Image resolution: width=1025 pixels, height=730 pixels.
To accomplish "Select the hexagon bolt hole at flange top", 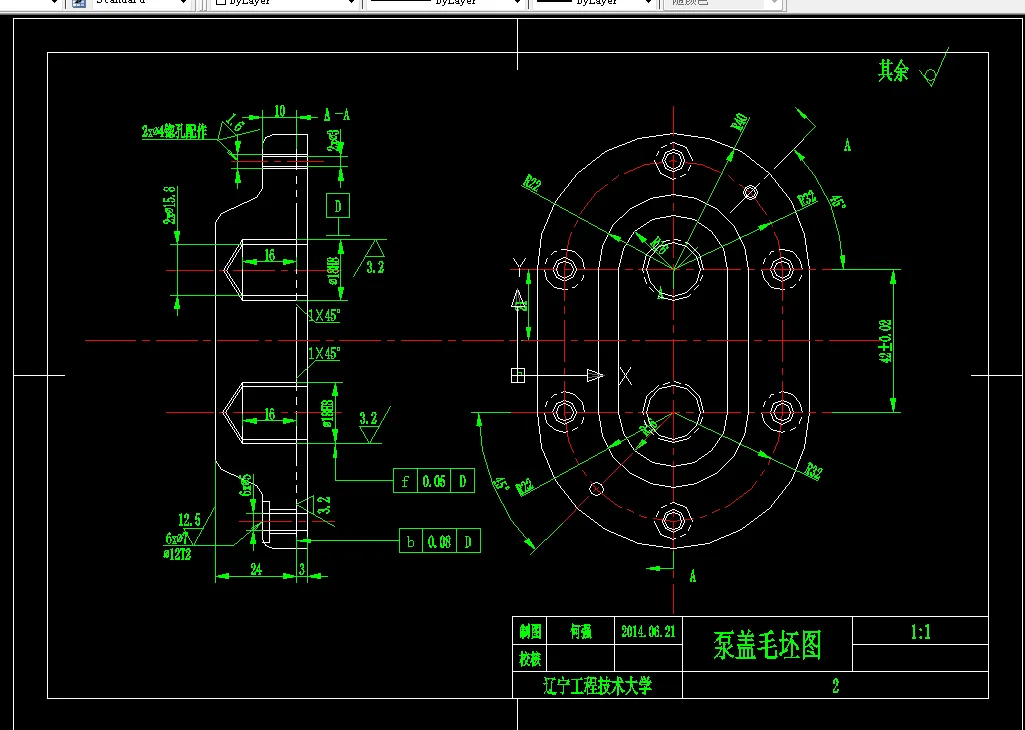I will coord(673,160).
